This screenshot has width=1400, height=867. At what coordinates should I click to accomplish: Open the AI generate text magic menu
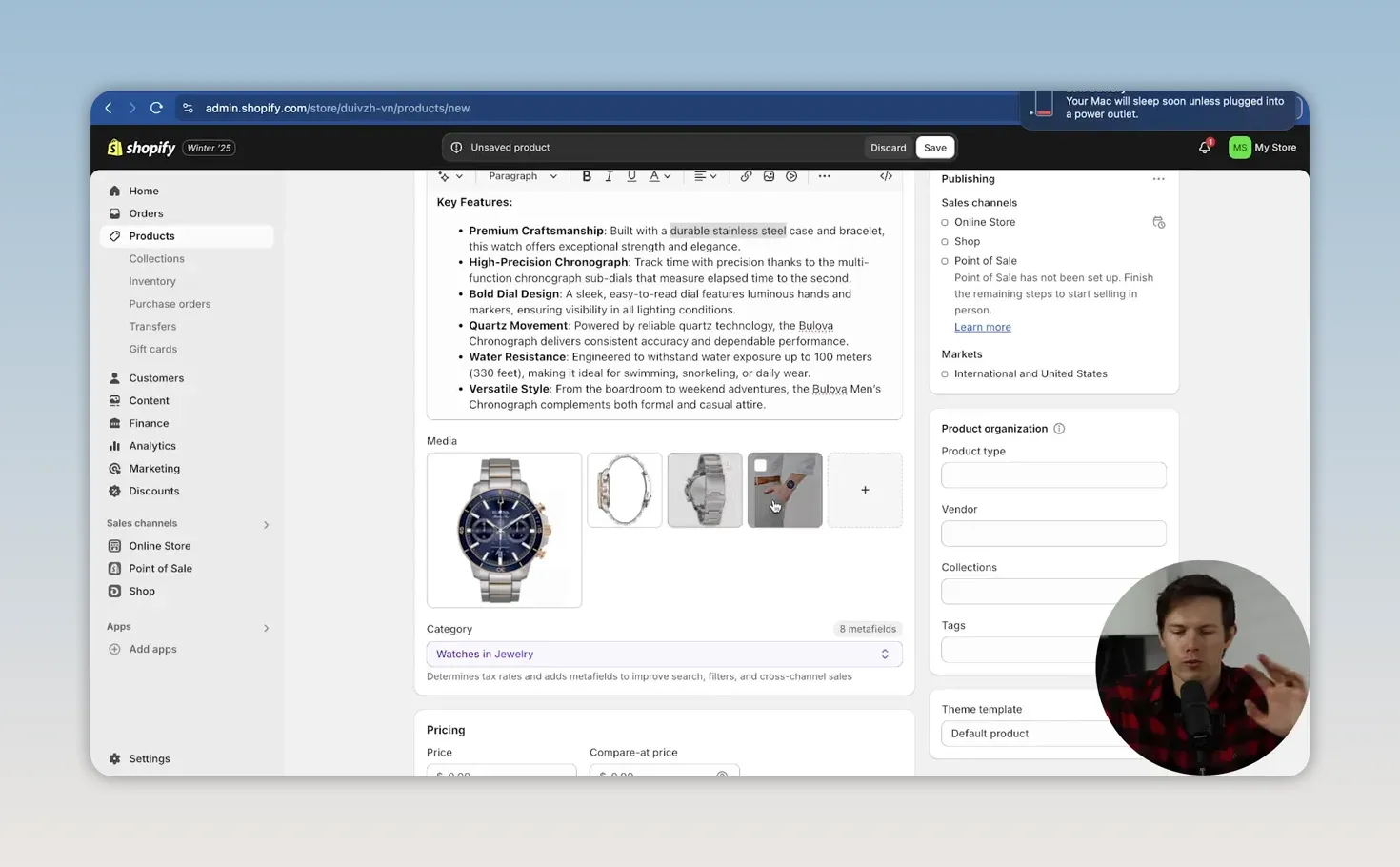450,176
